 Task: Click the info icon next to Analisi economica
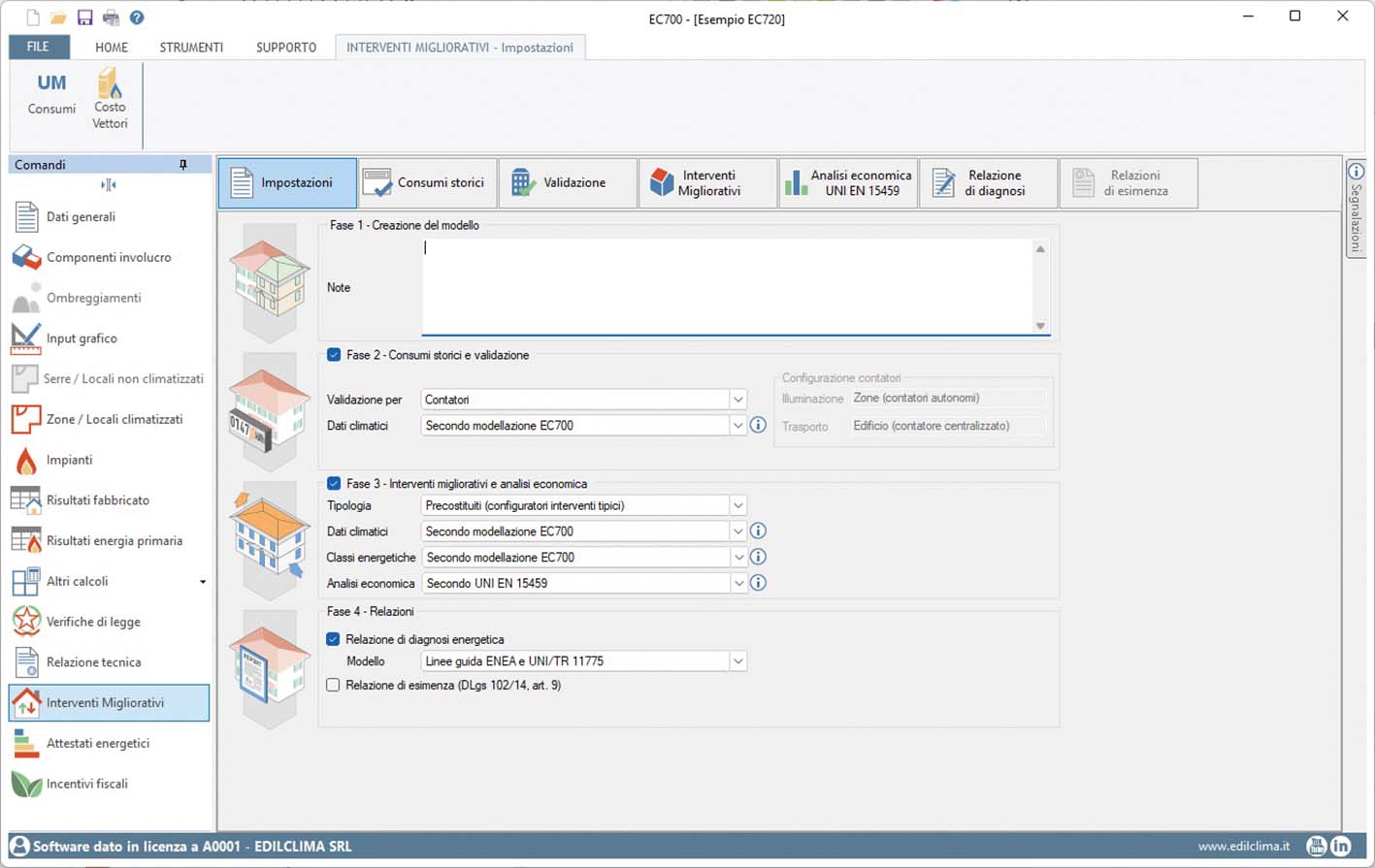tap(759, 583)
